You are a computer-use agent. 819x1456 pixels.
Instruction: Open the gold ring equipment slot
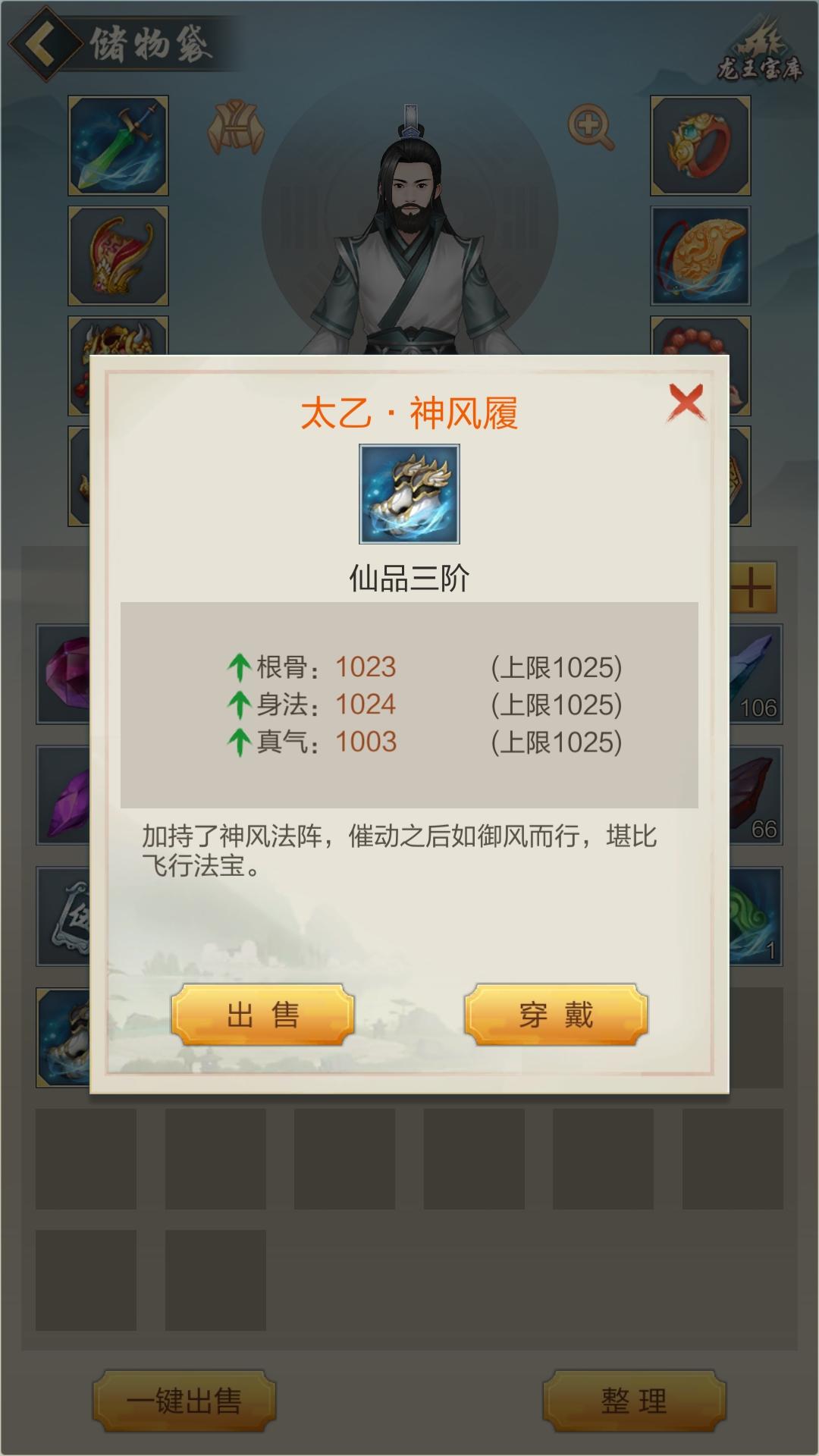[700, 146]
